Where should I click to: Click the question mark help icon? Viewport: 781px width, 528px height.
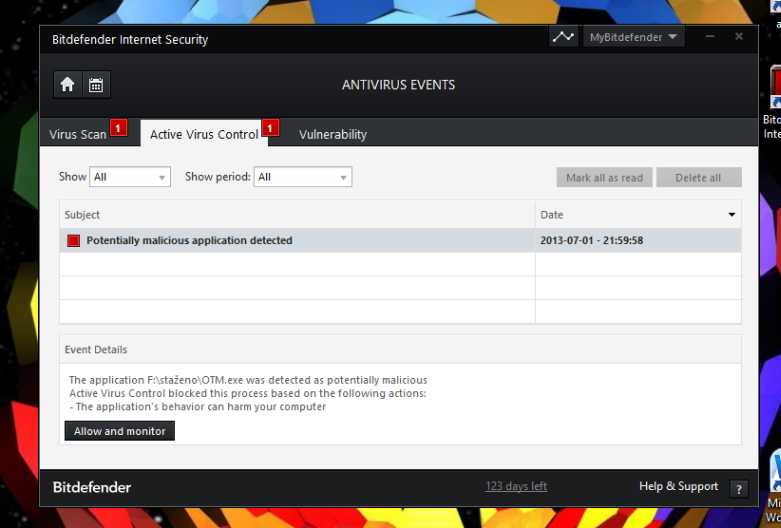click(739, 489)
